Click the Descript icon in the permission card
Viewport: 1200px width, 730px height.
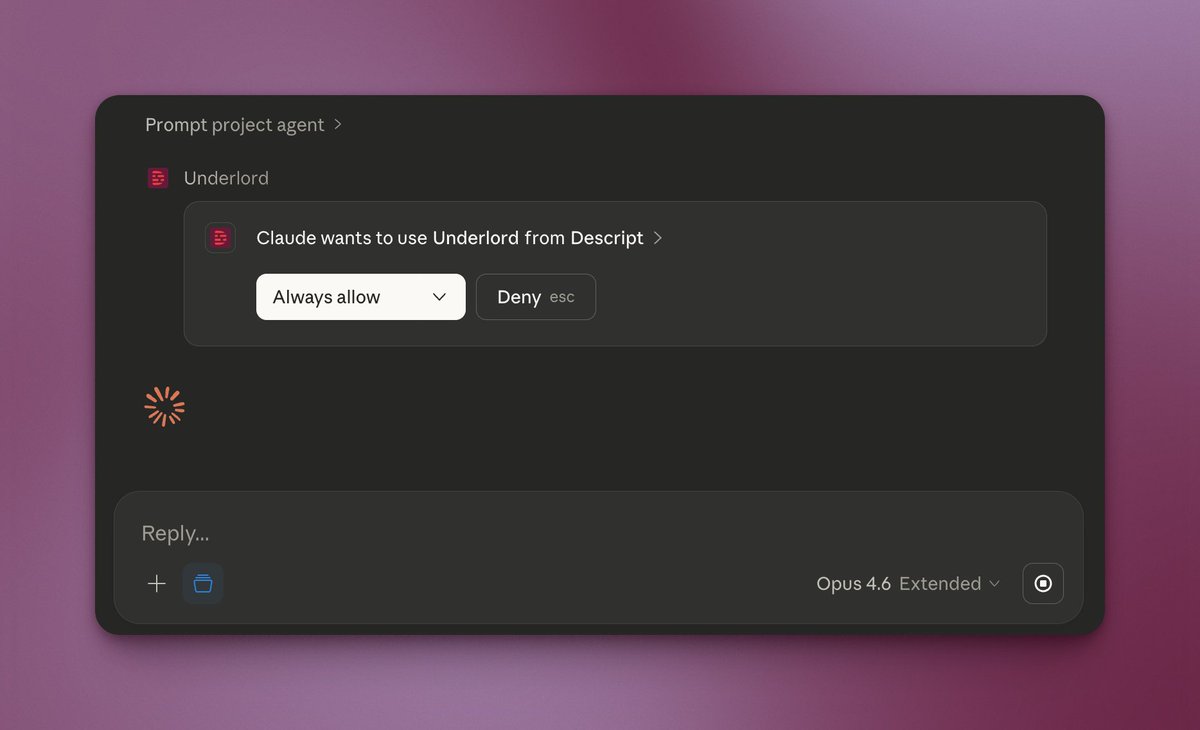click(221, 238)
